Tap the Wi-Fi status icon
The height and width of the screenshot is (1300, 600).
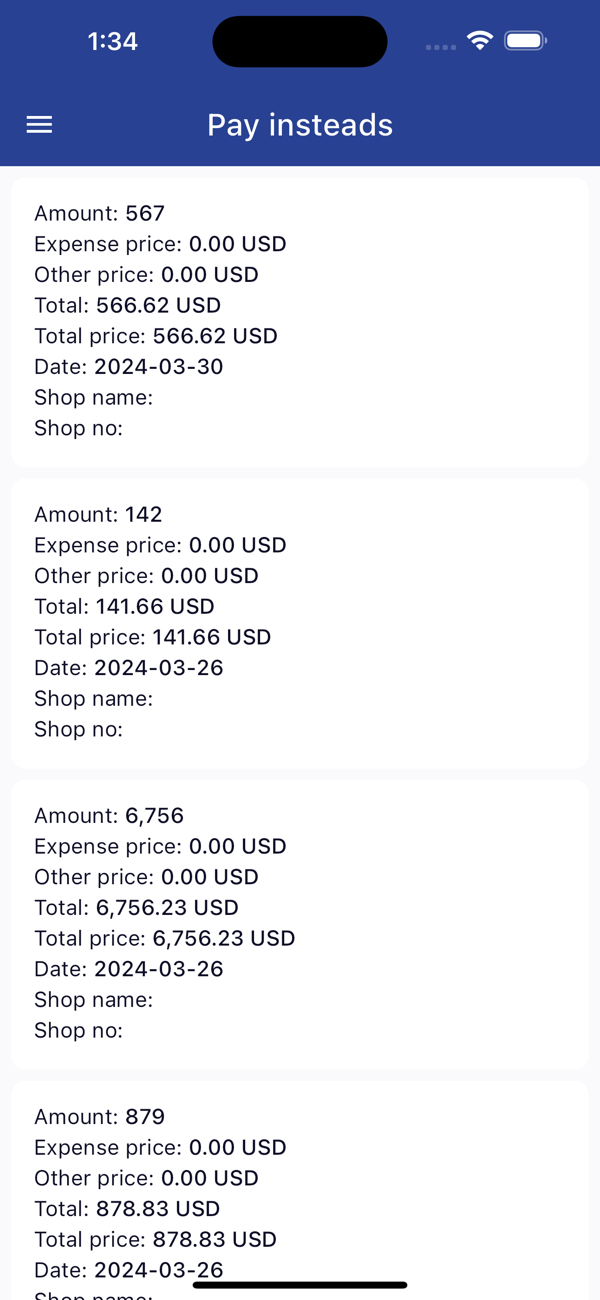481,41
